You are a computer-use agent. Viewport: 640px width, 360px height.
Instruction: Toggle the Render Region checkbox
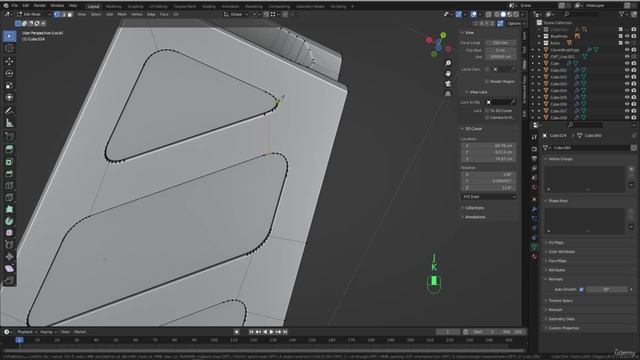coord(487,82)
